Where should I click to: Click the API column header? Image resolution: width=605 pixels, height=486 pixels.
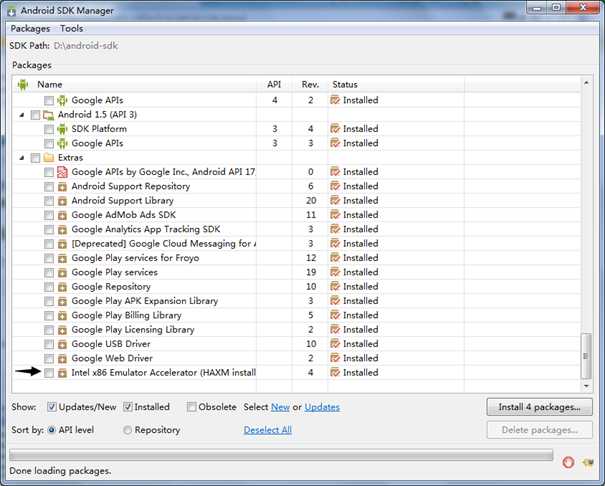pos(274,84)
